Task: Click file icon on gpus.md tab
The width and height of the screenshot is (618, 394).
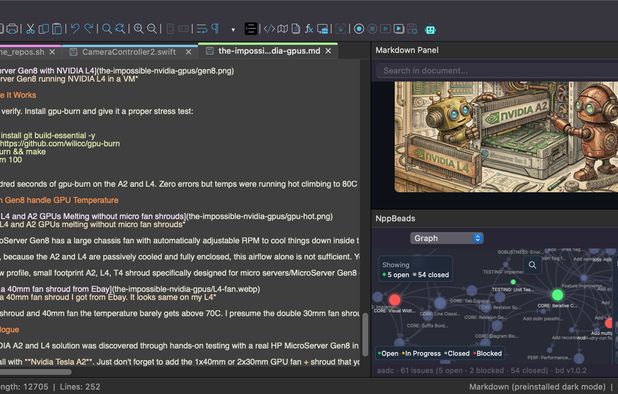Action: 210,51
